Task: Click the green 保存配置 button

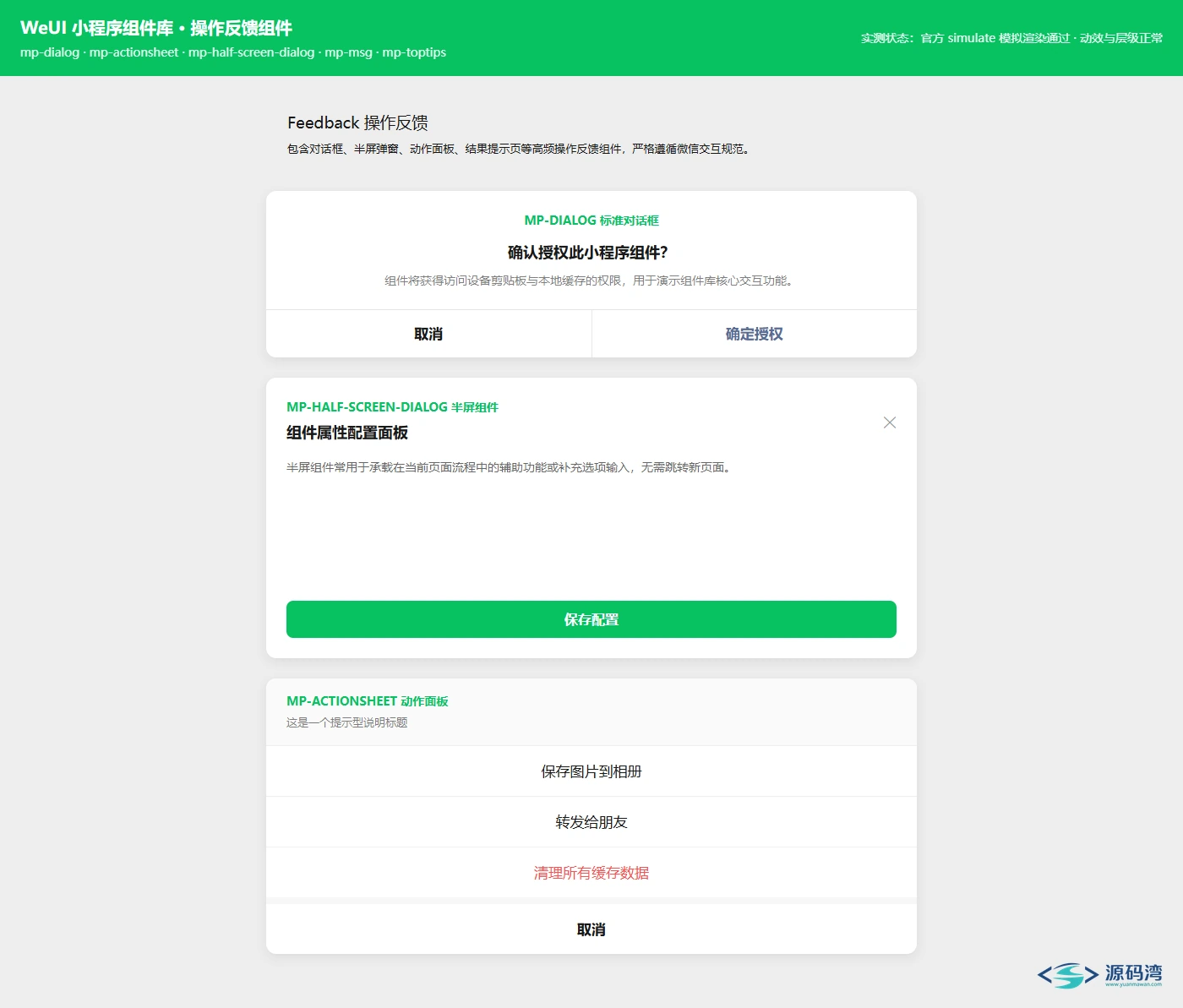Action: 591,619
